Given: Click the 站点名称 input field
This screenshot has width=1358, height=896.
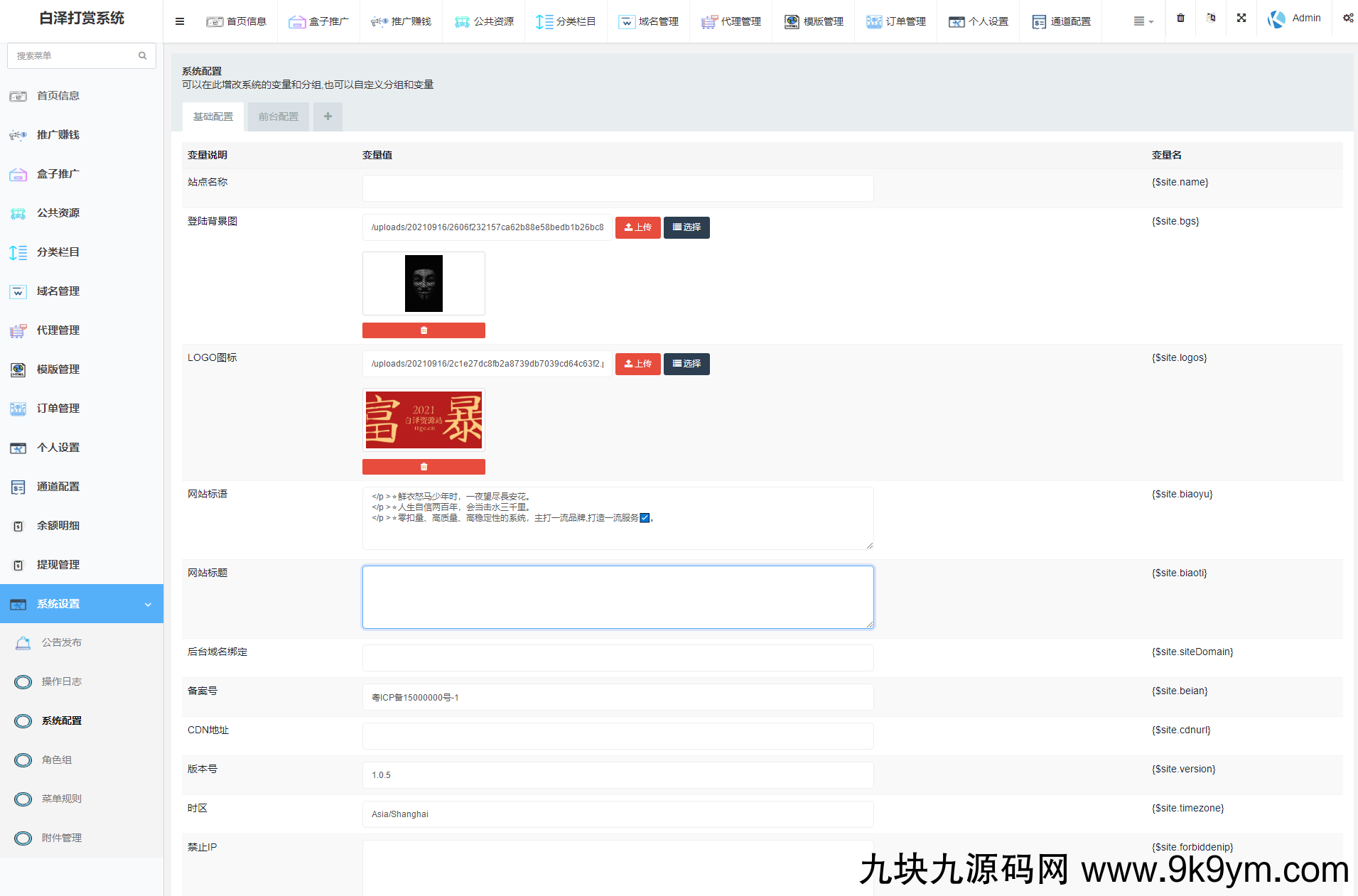Looking at the screenshot, I should [618, 188].
